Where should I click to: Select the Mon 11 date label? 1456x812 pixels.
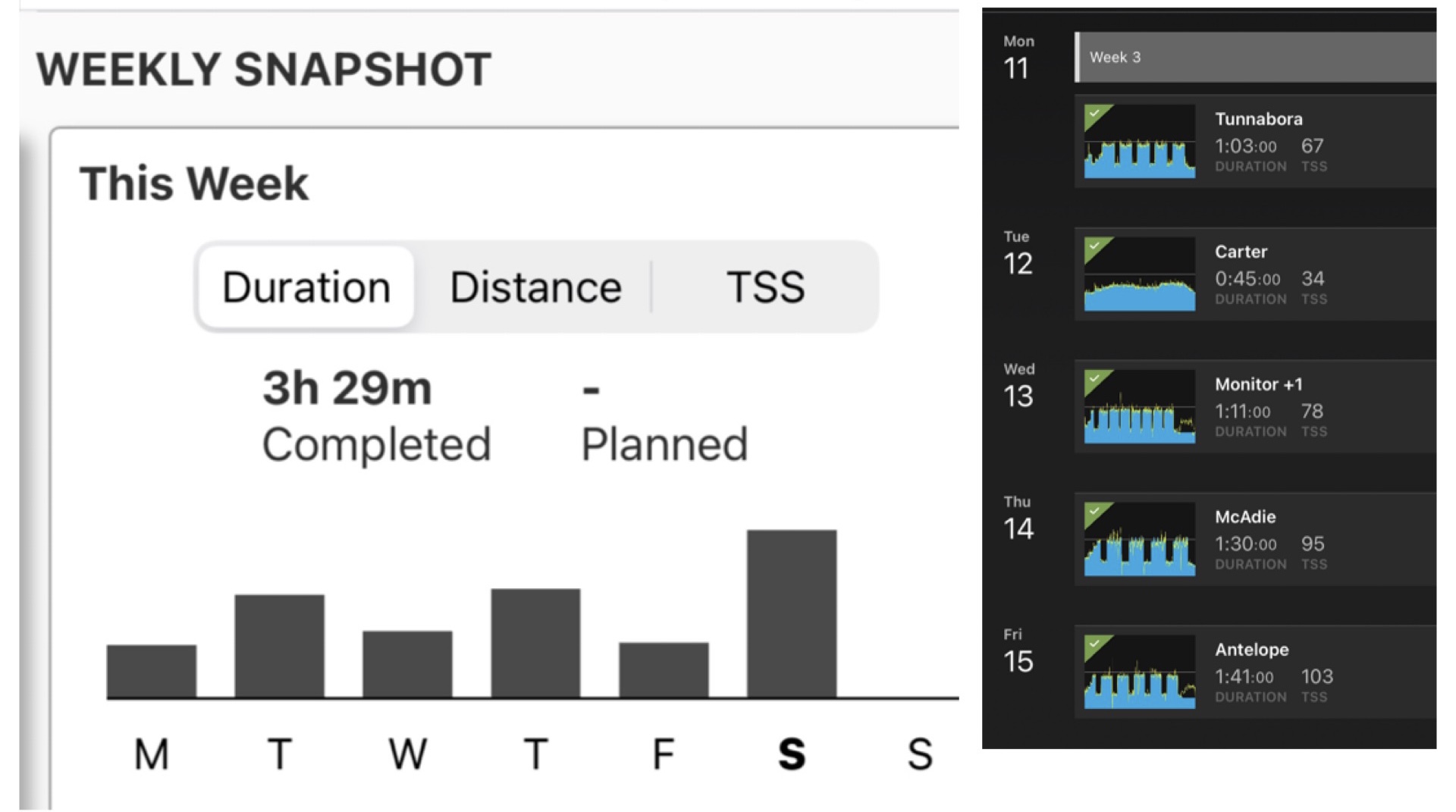tap(1018, 58)
